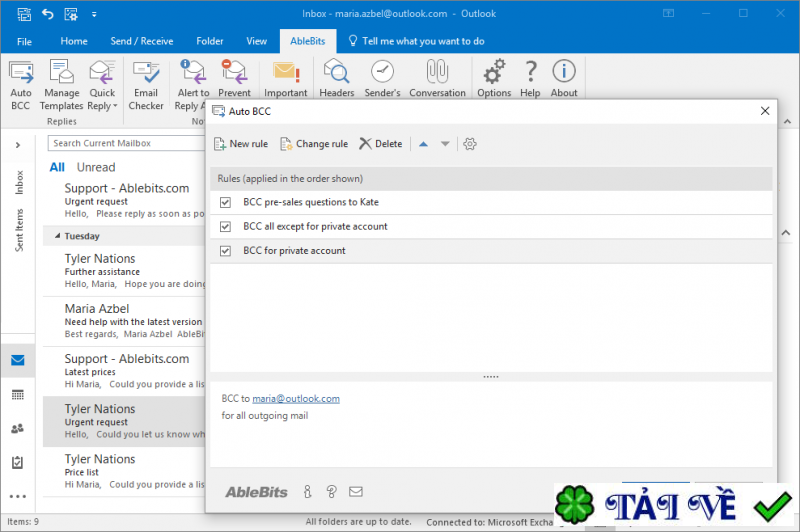Screen dimensions: 800x532
Task: Open the Conversation attachments tool
Action: 437,79
